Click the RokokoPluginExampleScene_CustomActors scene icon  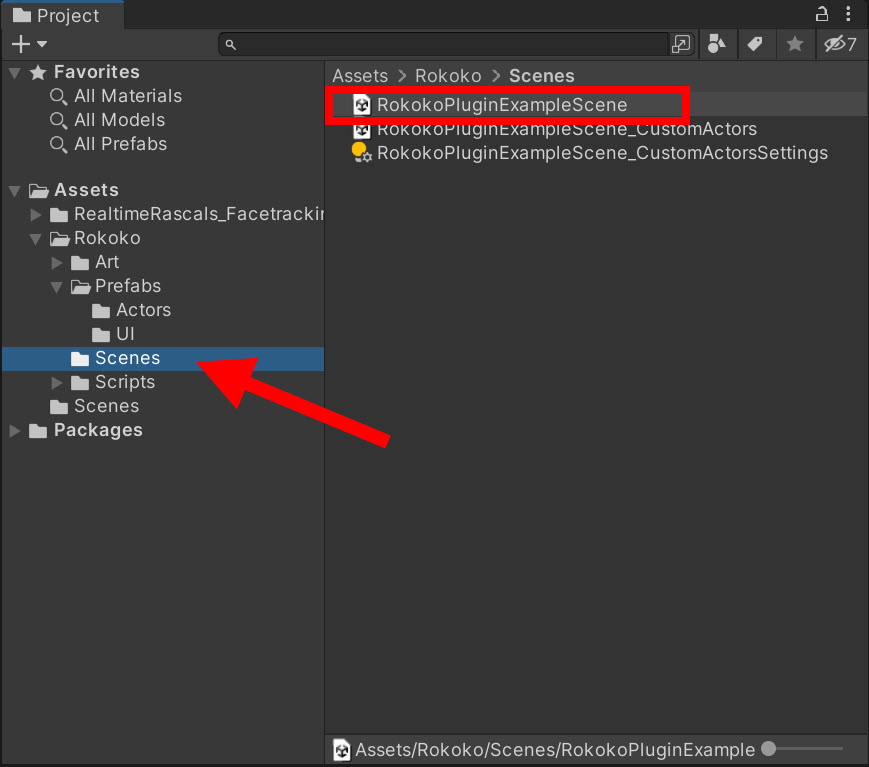[x=362, y=130]
